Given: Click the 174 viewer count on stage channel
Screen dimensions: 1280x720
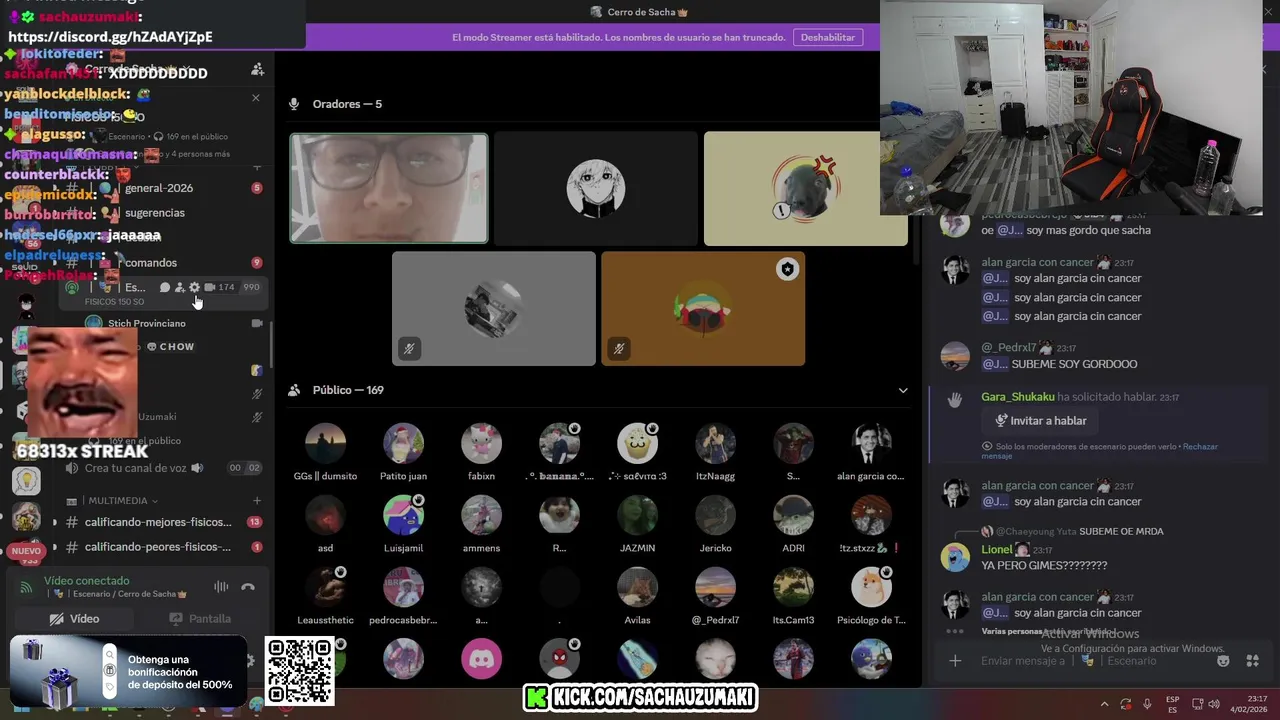Looking at the screenshot, I should (227, 287).
